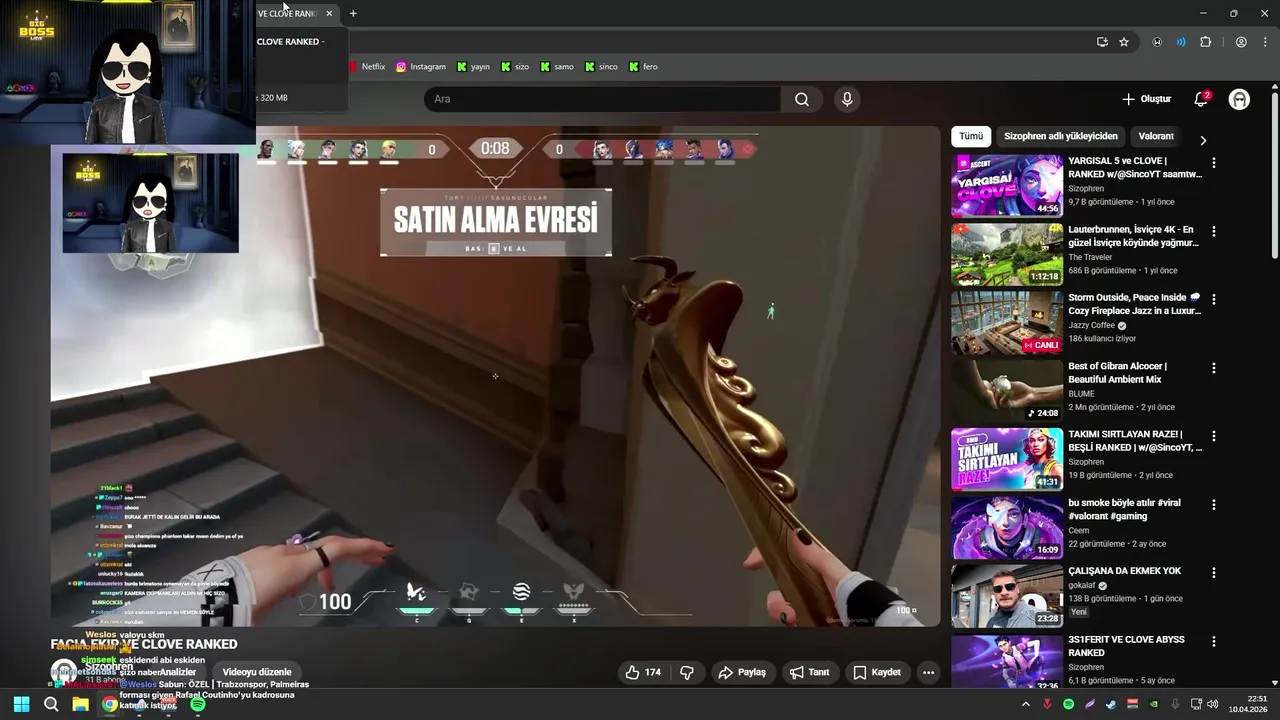Screen dimensions: 1280x720
Task: Open bu smoke böyle atılır thumbnail
Action: (1006, 527)
